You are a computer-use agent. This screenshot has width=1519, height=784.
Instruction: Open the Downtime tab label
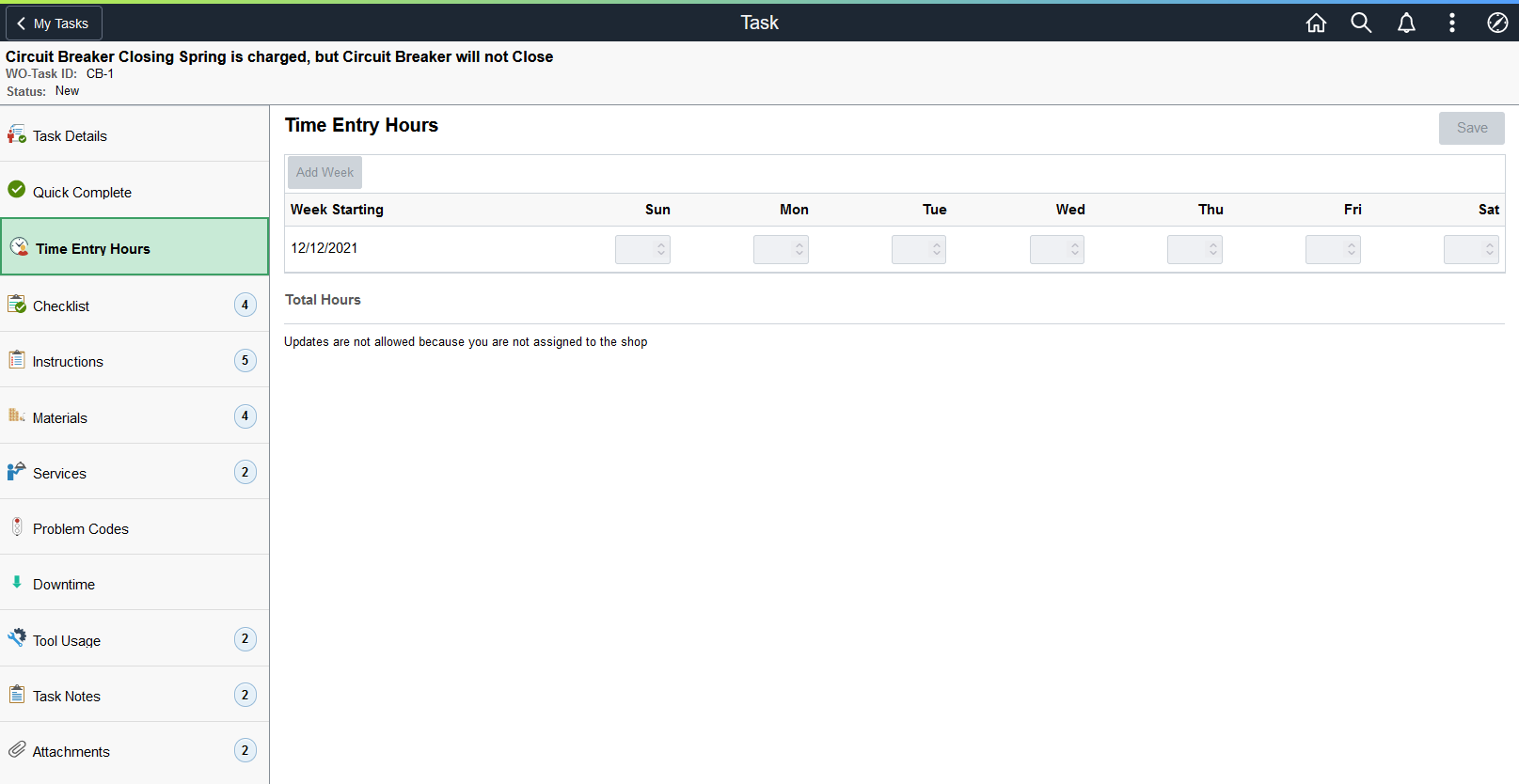[64, 585]
